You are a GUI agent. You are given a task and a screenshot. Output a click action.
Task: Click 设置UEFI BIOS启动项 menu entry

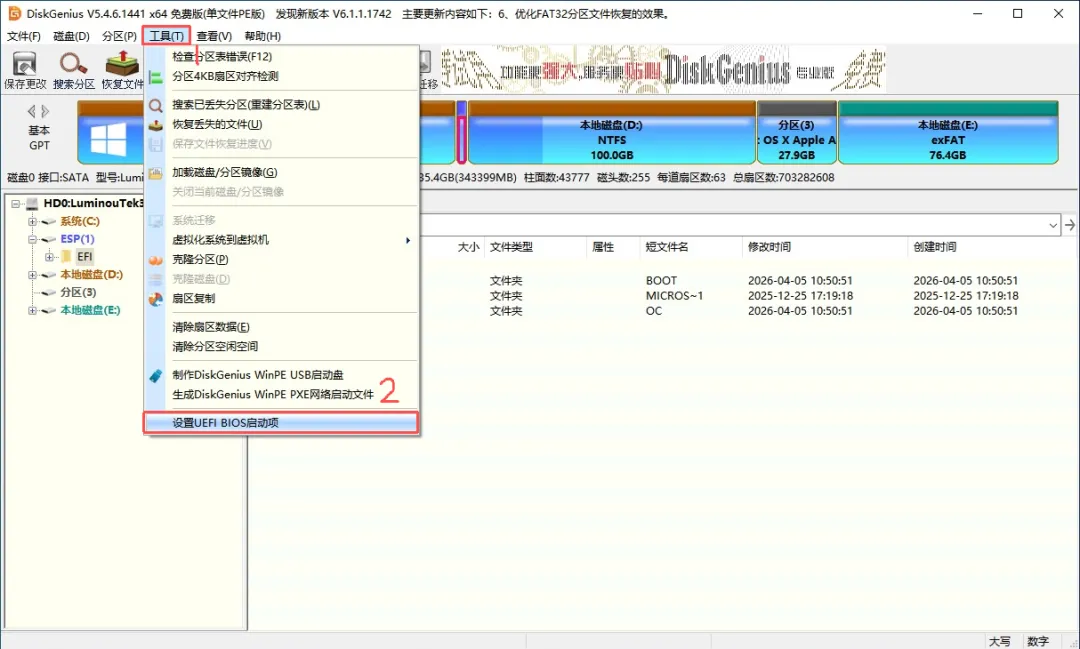pyautogui.click(x=282, y=422)
